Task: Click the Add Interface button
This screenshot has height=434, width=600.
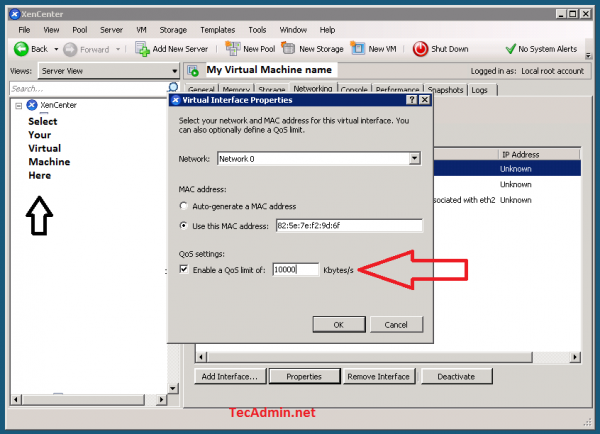Action: [x=231, y=377]
